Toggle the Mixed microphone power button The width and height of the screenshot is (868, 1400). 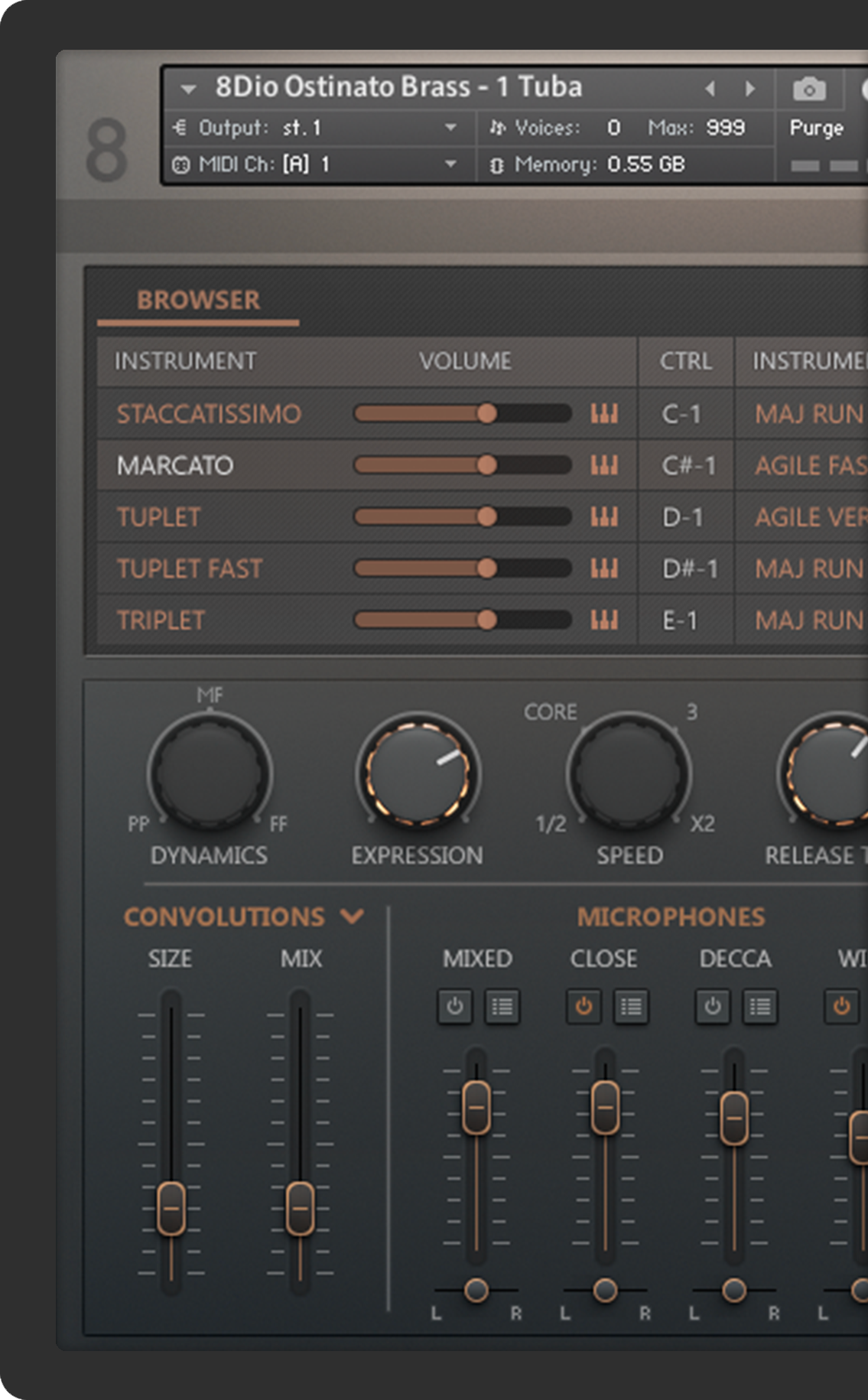coord(455,1006)
